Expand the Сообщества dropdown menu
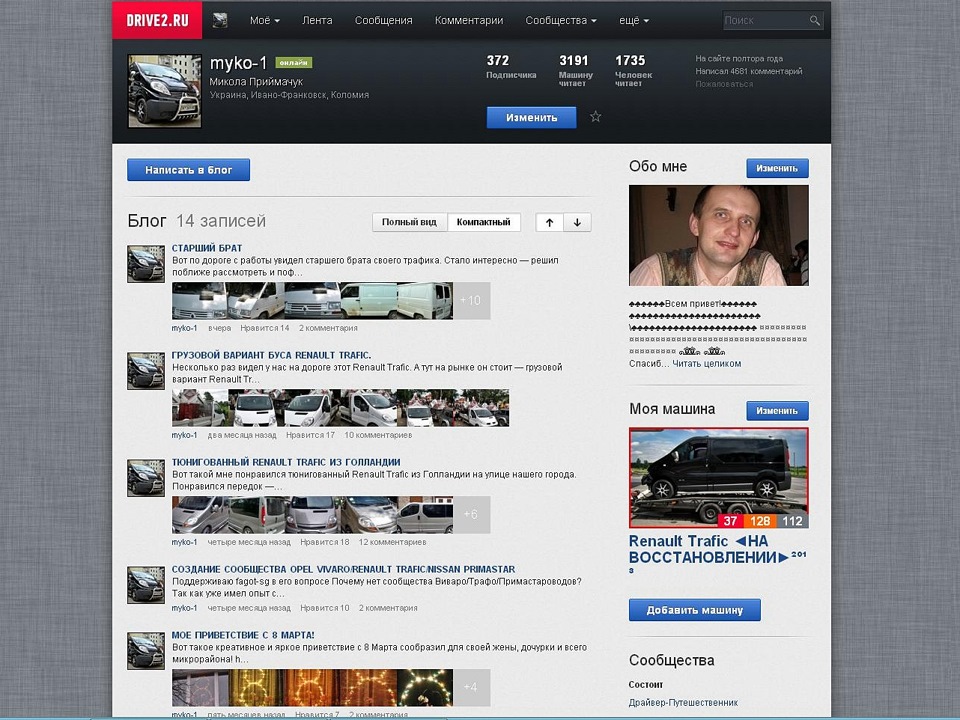 (561, 20)
